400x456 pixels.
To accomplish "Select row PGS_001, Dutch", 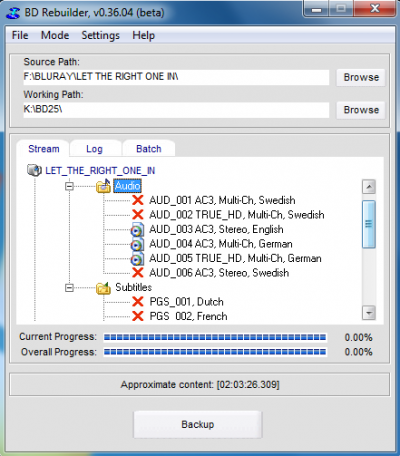I will click(186, 302).
